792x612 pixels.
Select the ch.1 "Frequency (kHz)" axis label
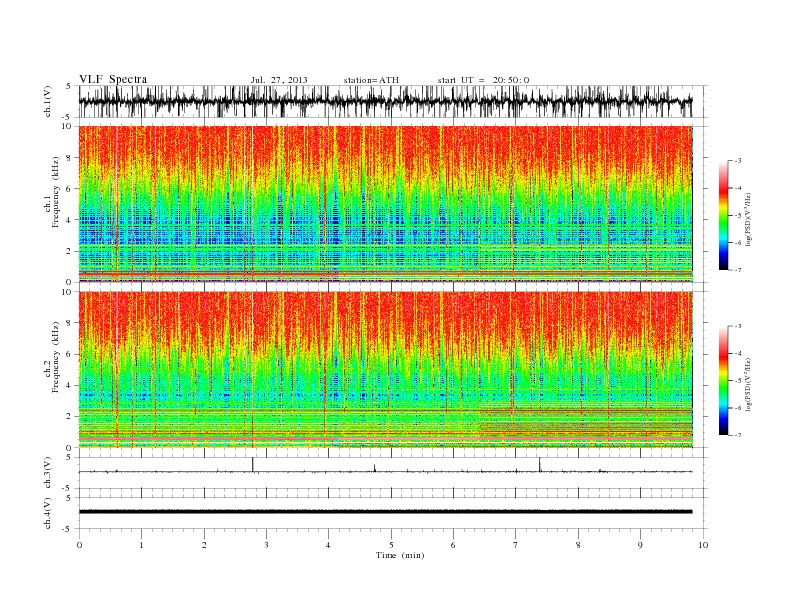pos(56,192)
